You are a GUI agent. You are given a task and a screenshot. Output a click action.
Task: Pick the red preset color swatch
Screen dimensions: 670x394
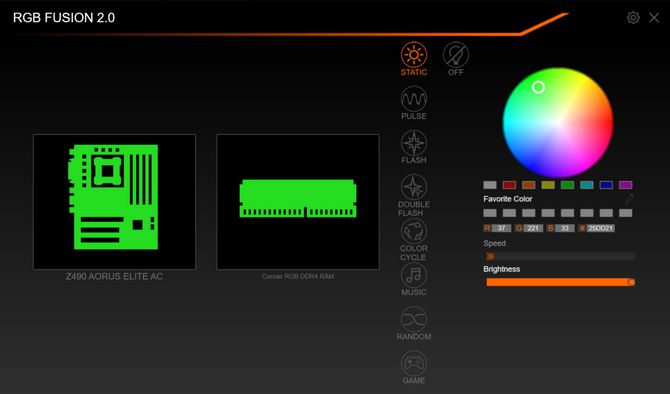509,185
